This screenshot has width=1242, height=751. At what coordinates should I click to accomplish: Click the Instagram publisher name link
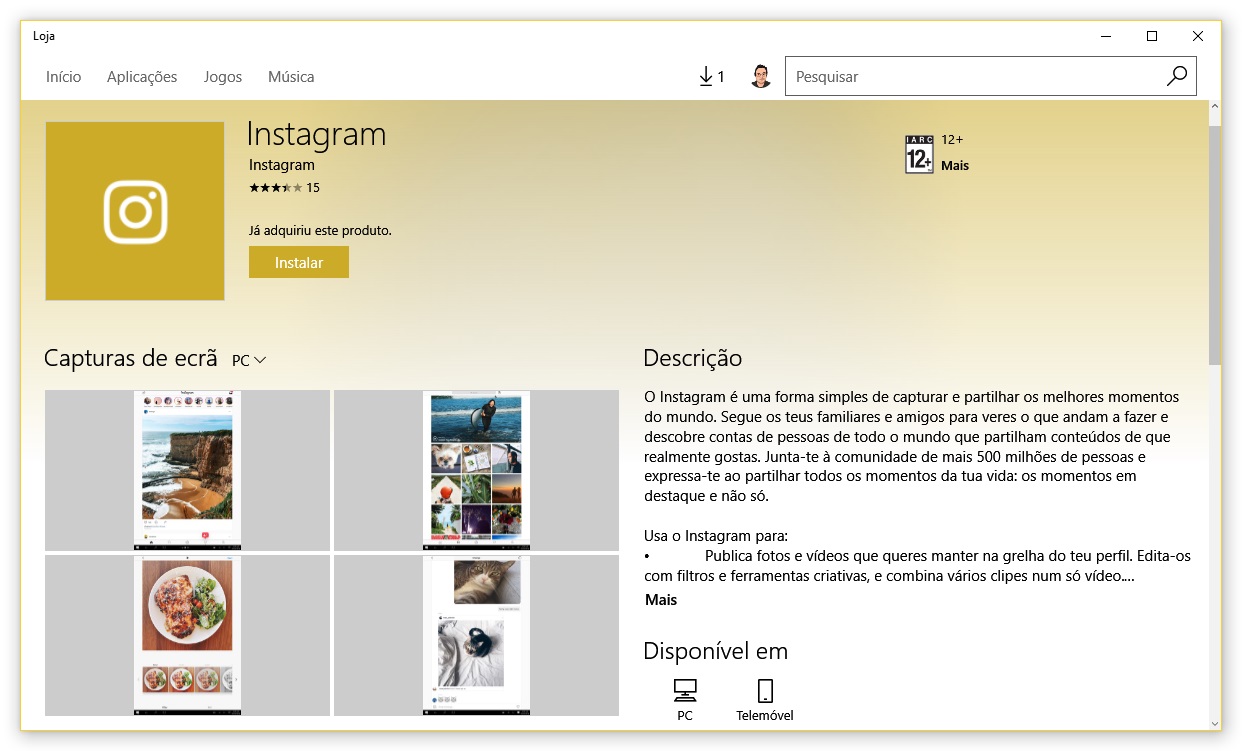[282, 165]
